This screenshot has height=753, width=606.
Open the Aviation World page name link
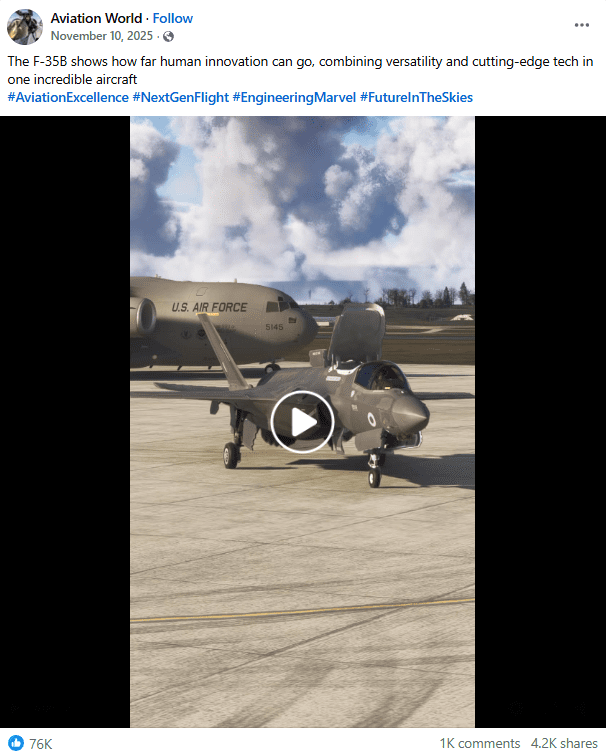(97, 18)
